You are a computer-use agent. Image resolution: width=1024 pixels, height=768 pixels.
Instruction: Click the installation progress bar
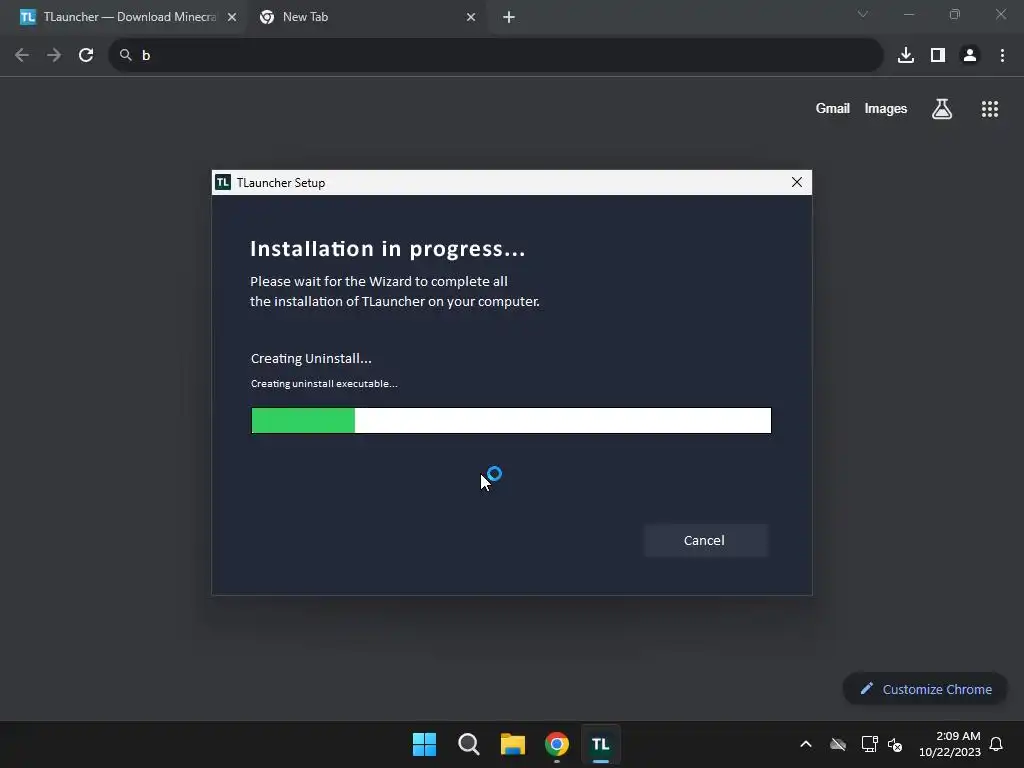(511, 421)
